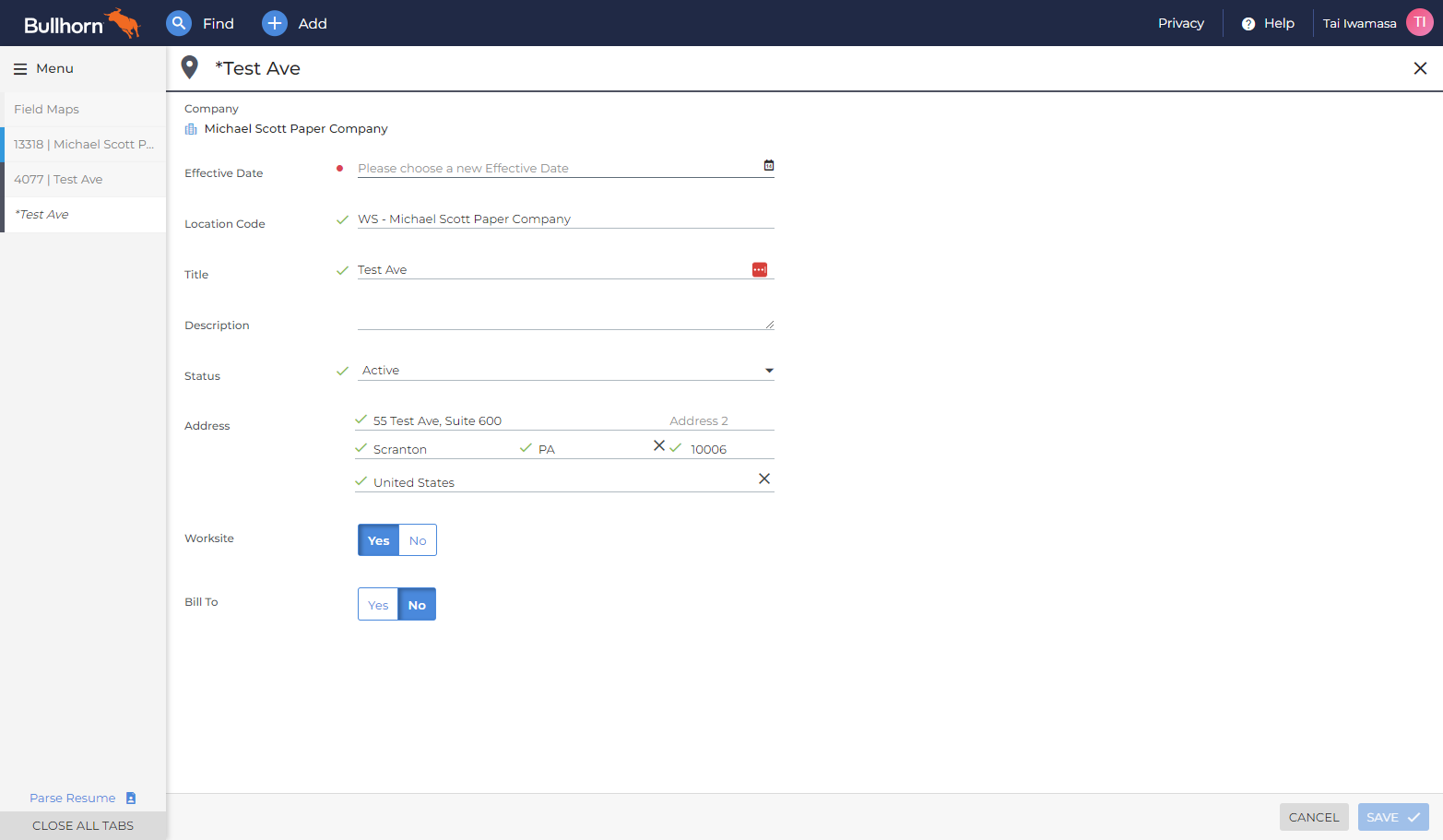Image resolution: width=1443 pixels, height=840 pixels.
Task: Click the Find label
Action: click(x=219, y=23)
